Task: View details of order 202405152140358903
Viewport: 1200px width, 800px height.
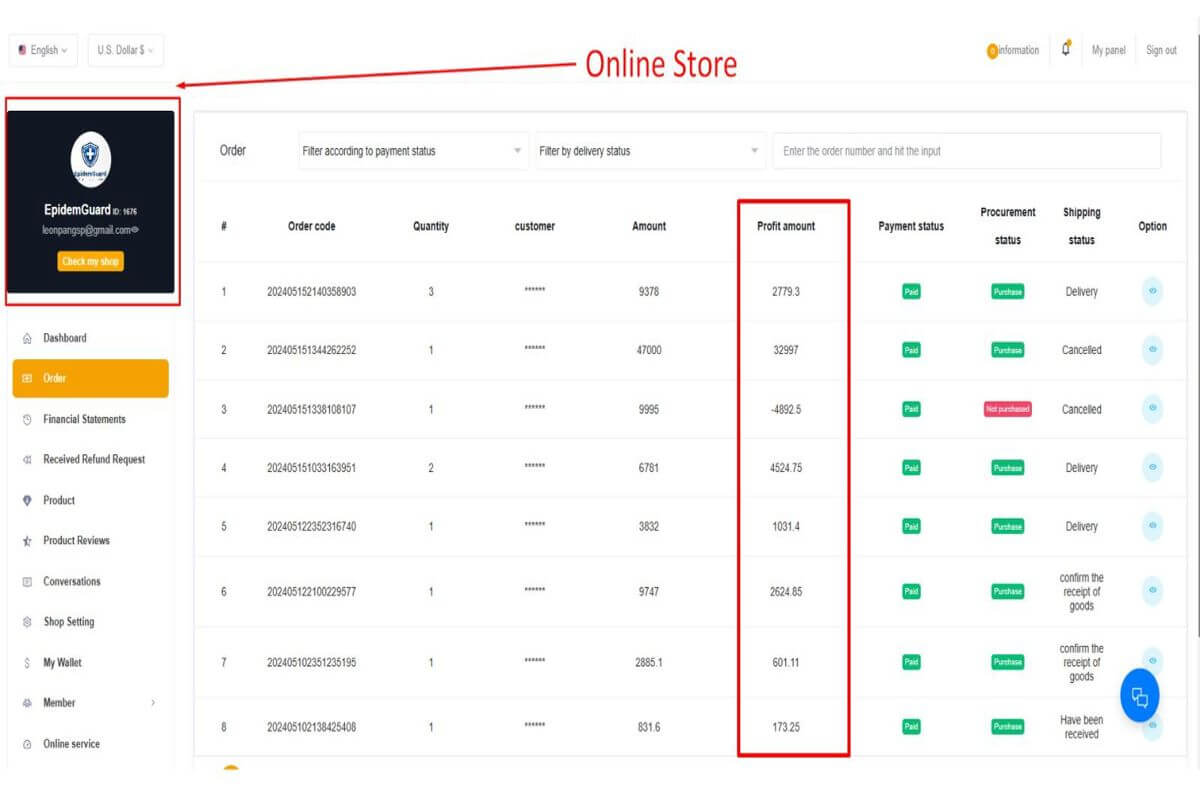Action: pyautogui.click(x=1152, y=291)
